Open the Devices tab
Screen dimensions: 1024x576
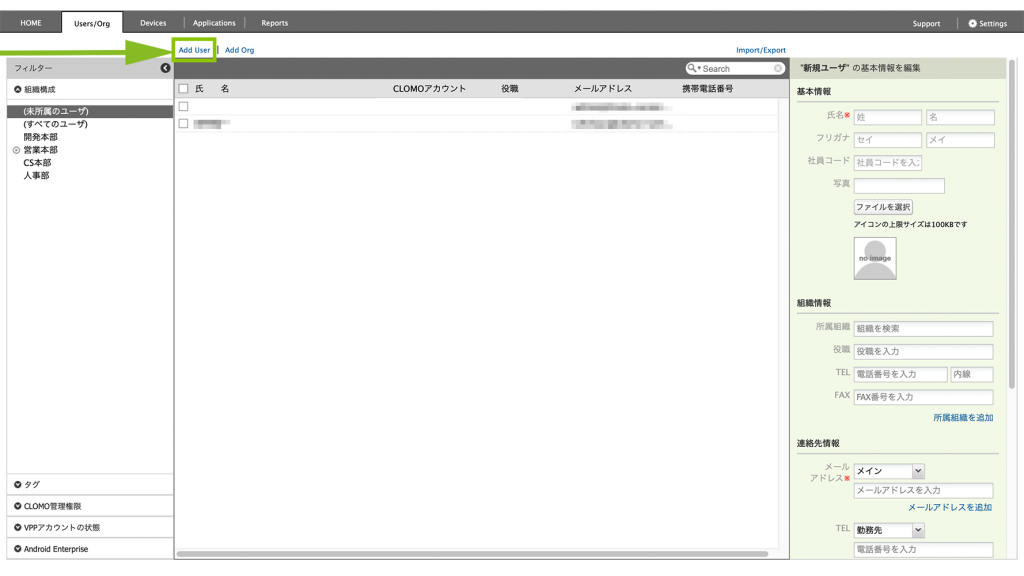(x=153, y=23)
